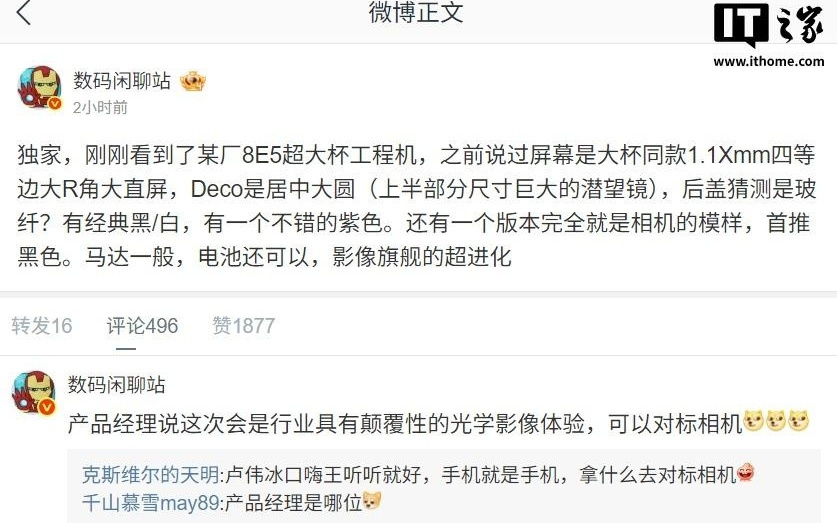Open the ITHome logo watermark
The width and height of the screenshot is (837, 523).
769,25
